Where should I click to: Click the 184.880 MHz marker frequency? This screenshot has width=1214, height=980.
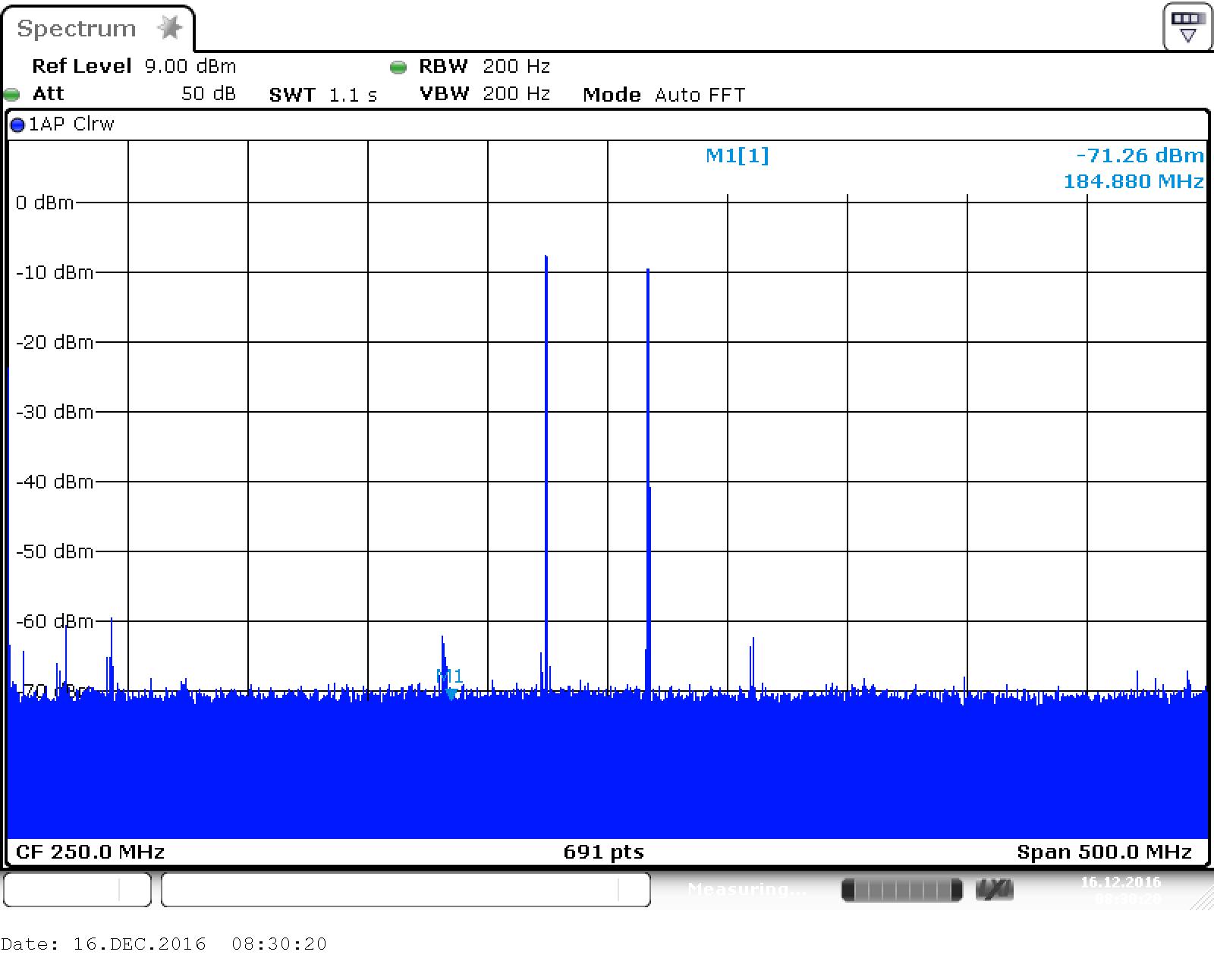pos(1134,181)
